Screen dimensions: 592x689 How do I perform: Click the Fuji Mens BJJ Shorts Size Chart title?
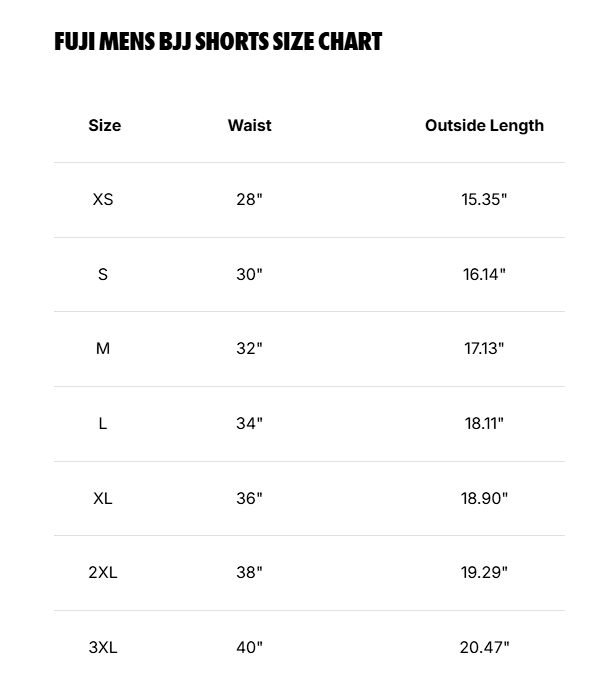point(218,41)
